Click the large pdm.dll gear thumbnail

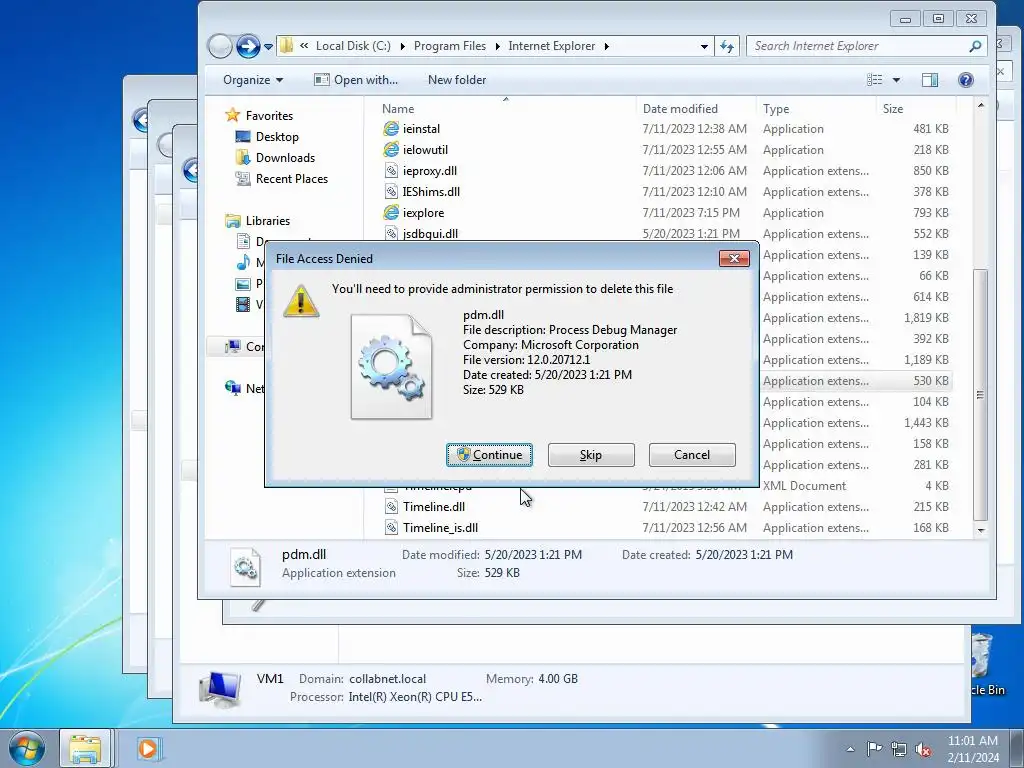(x=391, y=366)
